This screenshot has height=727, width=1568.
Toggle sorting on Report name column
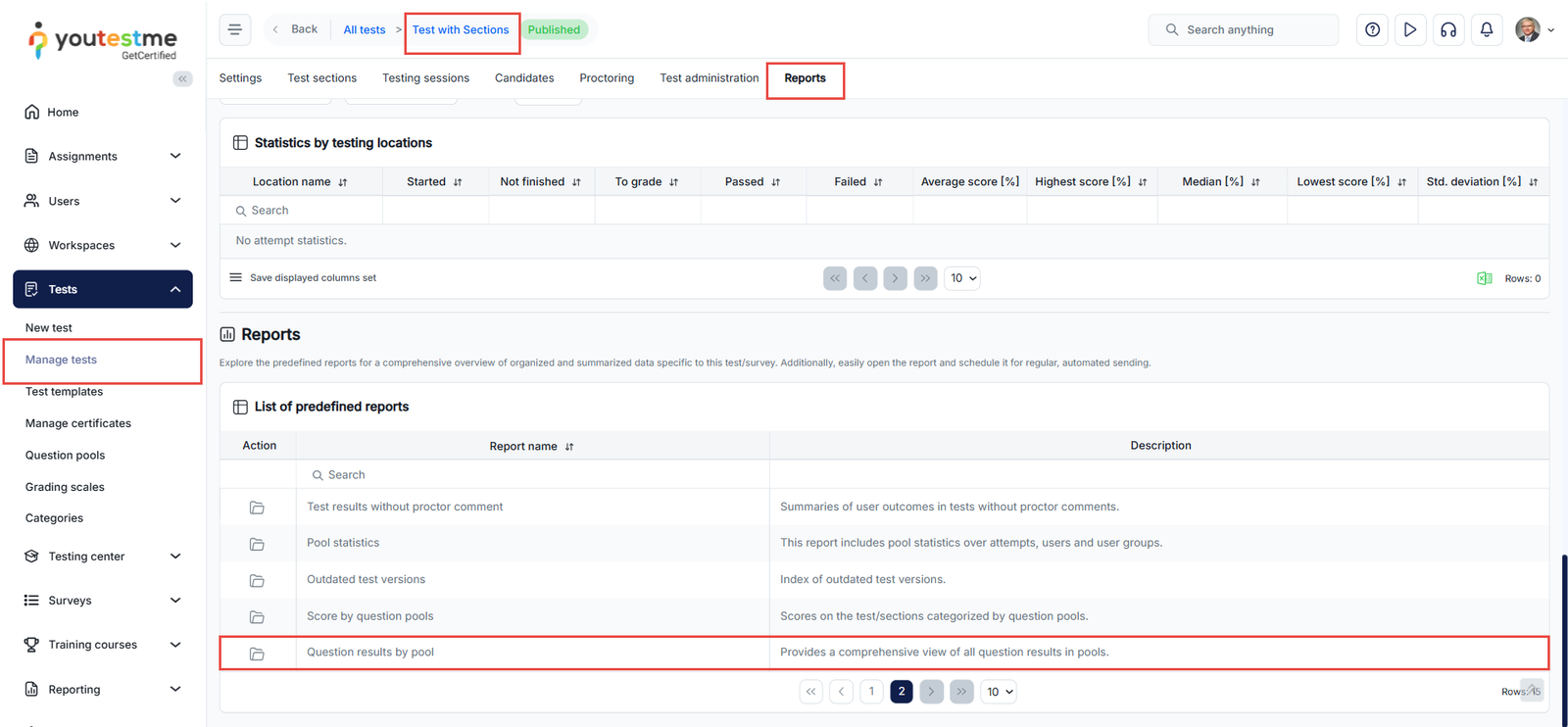coord(569,447)
